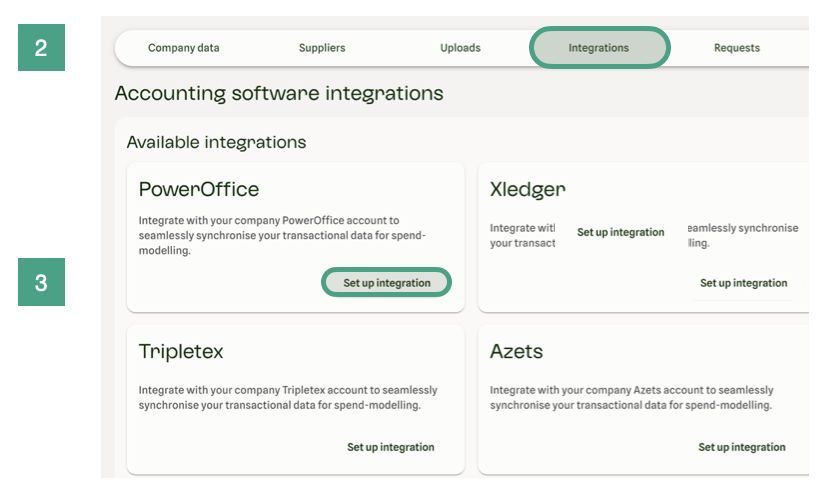This screenshot has height=484, width=832.
Task: Click the PowerOffice integration description text
Action: [282, 235]
